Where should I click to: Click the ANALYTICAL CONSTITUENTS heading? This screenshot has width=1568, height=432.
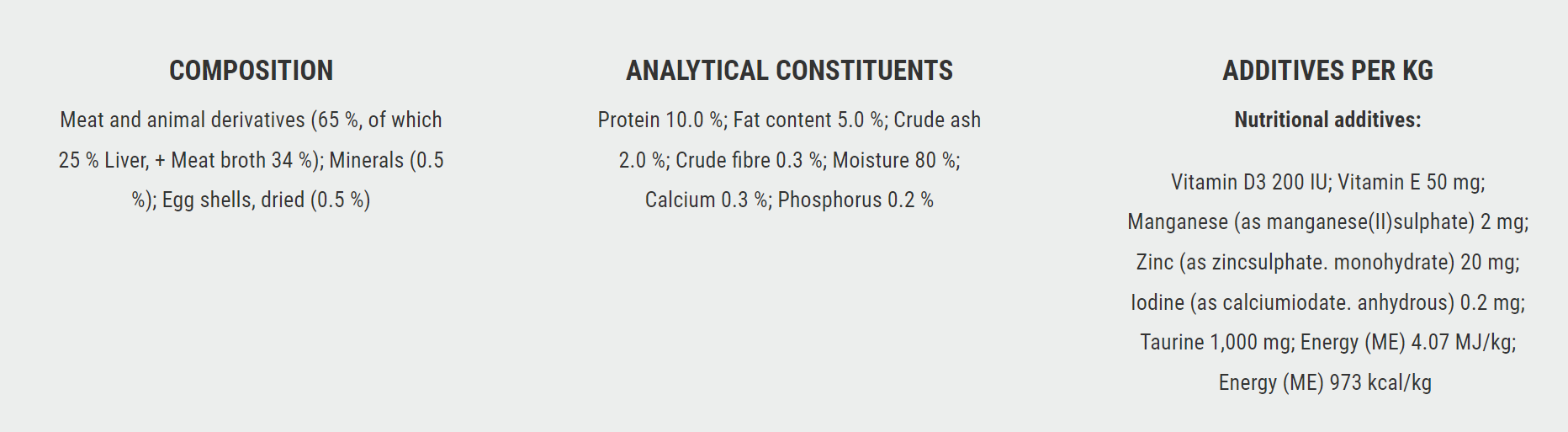[x=789, y=71]
